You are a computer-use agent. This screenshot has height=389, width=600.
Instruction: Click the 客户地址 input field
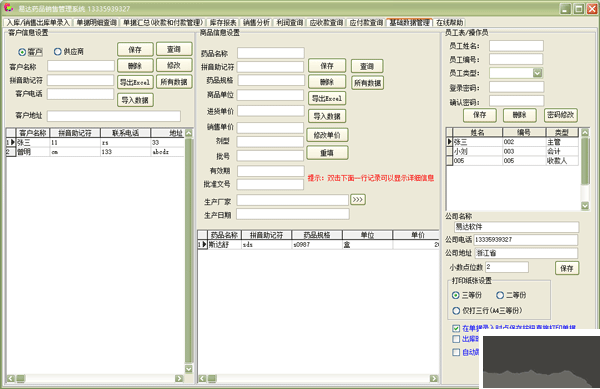[114, 116]
